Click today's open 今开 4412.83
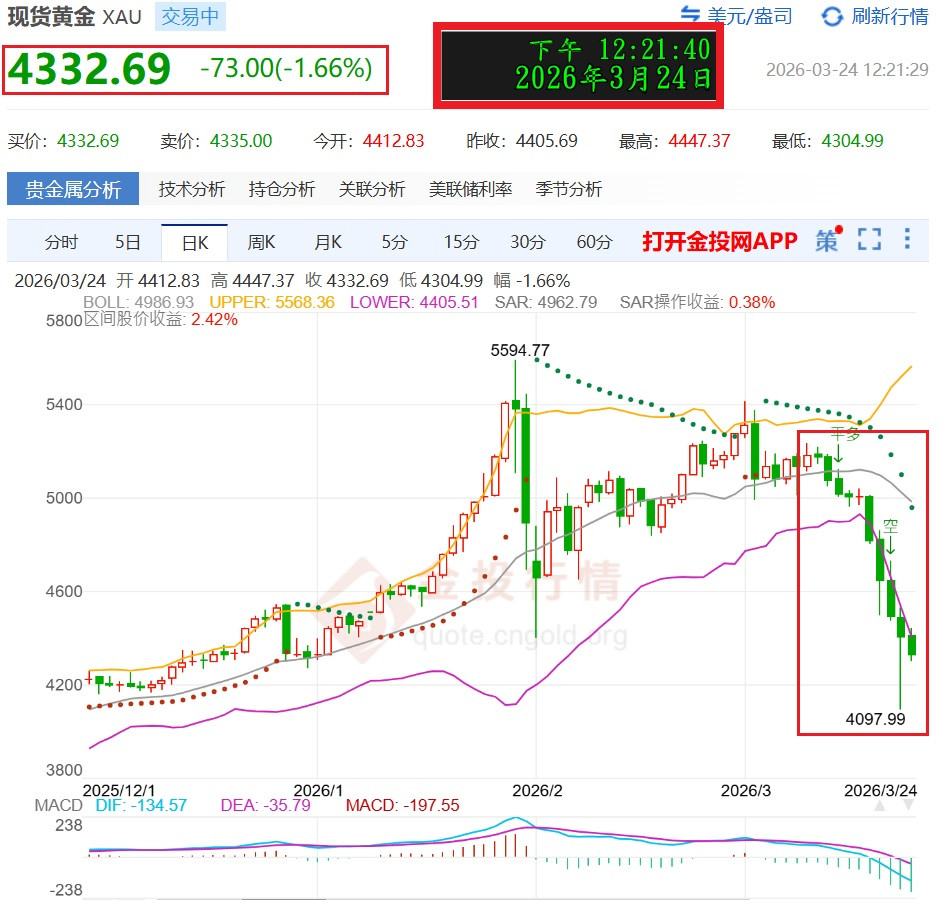948x900 pixels. (369, 141)
